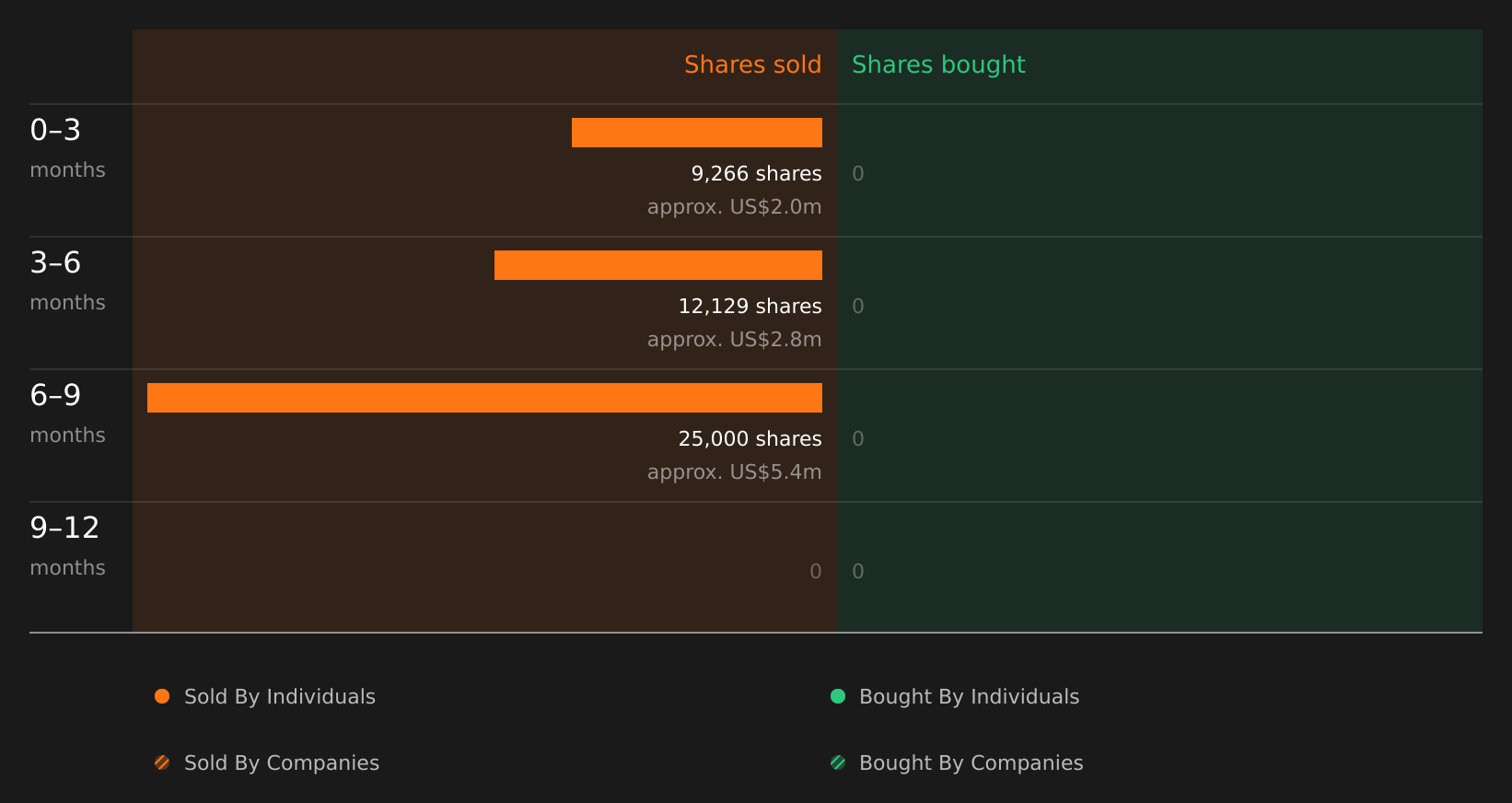This screenshot has width=1512, height=803.
Task: Click the Shares bought column header
Action: [938, 64]
